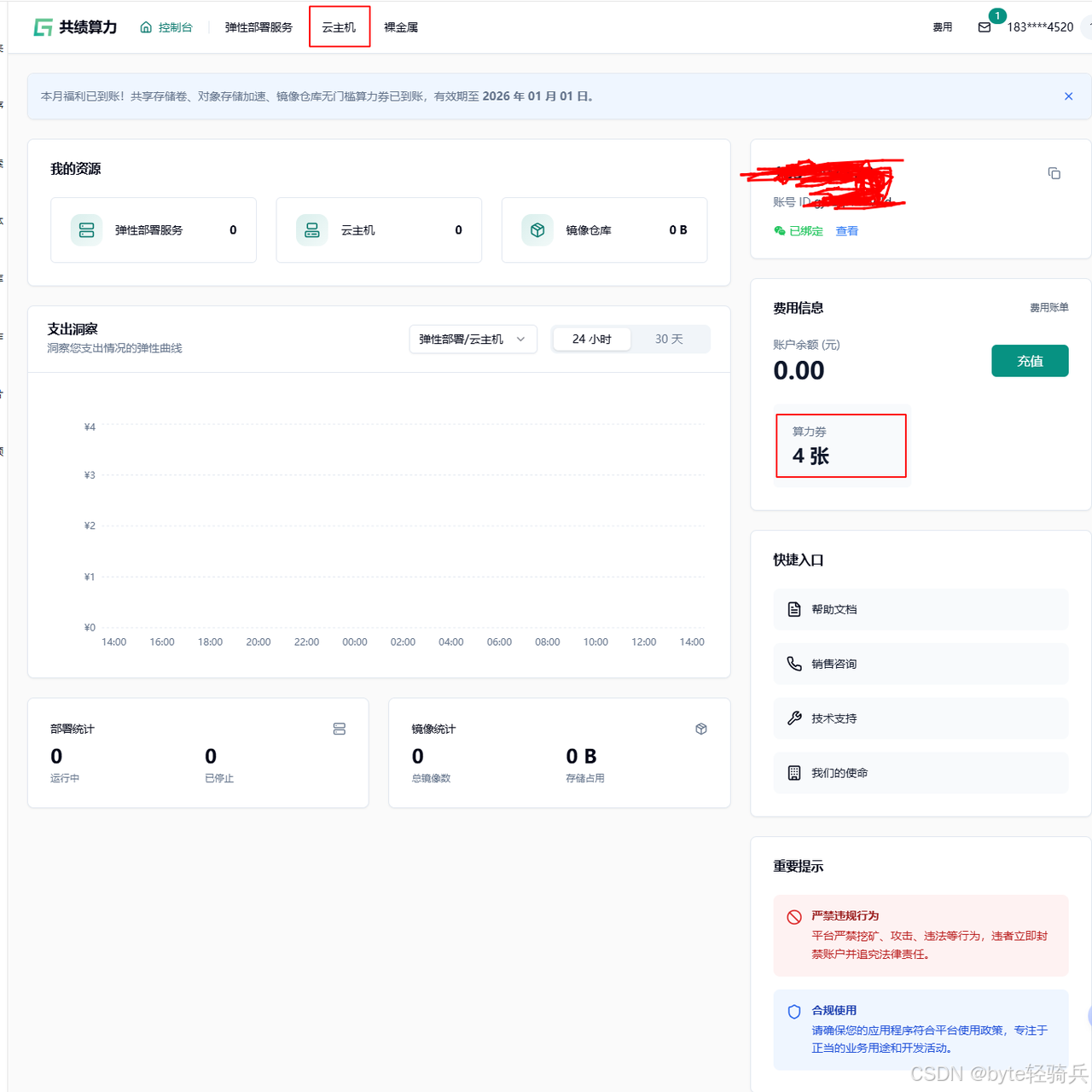Click the 镜像统计 cube icon
Image resolution: width=1092 pixels, height=1092 pixels.
[x=701, y=729]
